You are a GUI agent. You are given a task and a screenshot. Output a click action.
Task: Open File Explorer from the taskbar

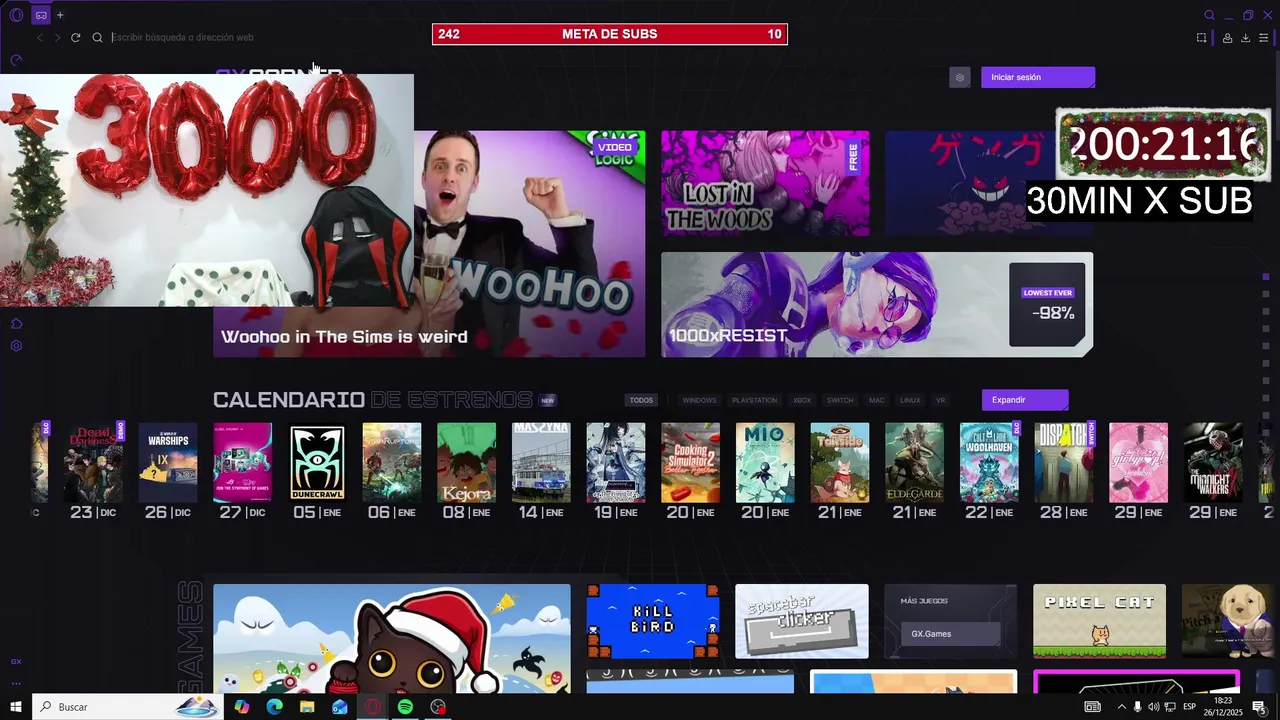click(x=307, y=707)
